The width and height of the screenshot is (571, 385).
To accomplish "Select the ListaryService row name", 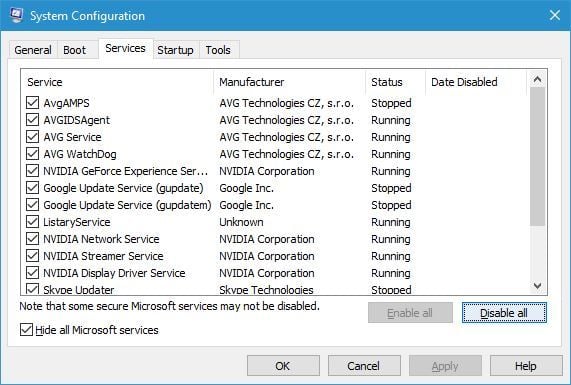I will coord(77,222).
